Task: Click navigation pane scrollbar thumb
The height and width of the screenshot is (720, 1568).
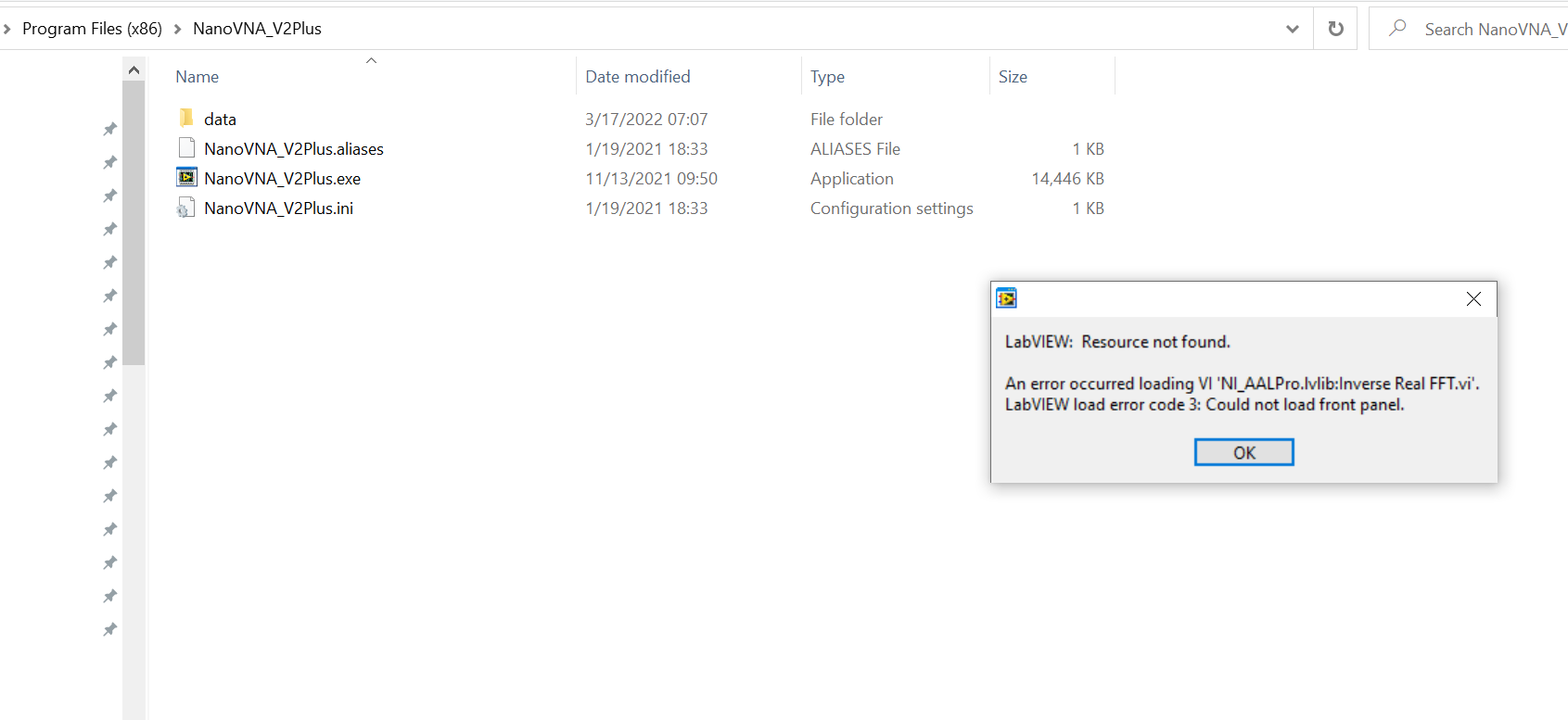Action: coord(134,222)
